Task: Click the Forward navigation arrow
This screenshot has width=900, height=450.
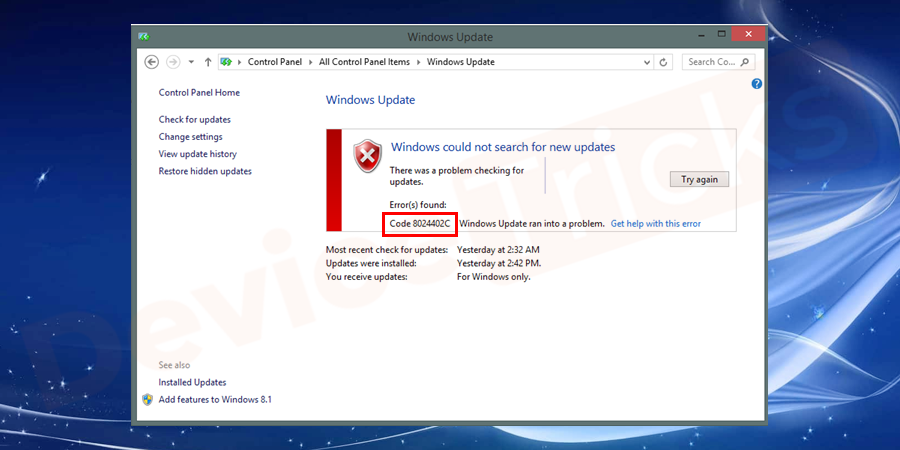Action: tap(173, 62)
